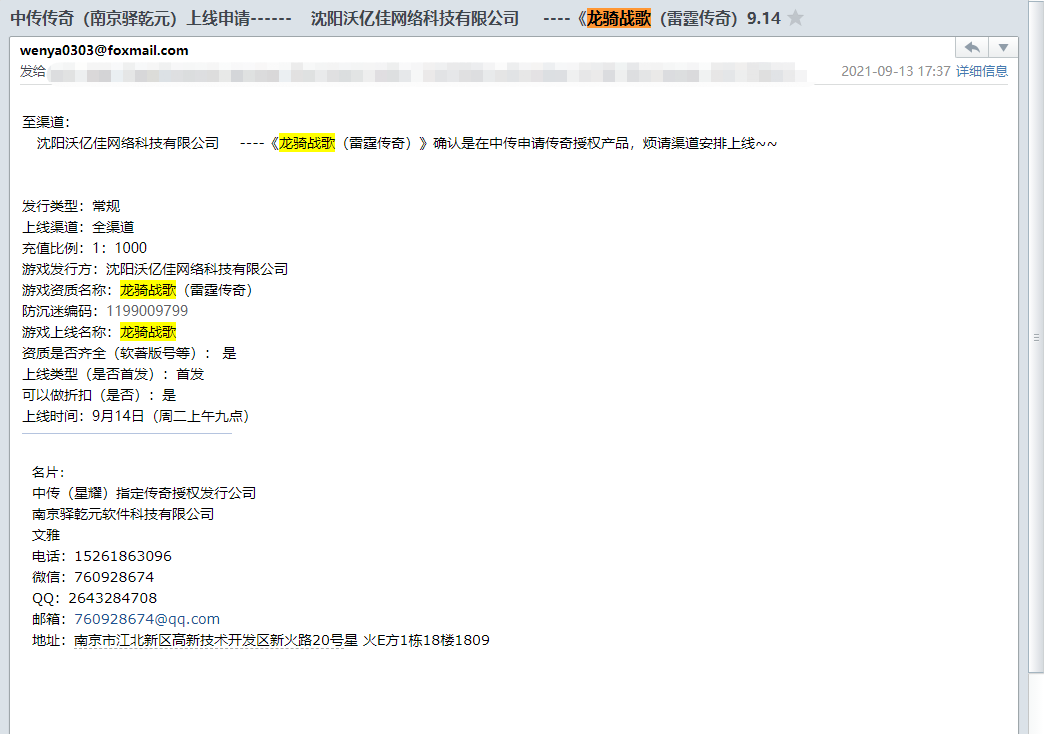
Task: Click the timestamp 2021-09-13 17:37
Action: point(896,71)
